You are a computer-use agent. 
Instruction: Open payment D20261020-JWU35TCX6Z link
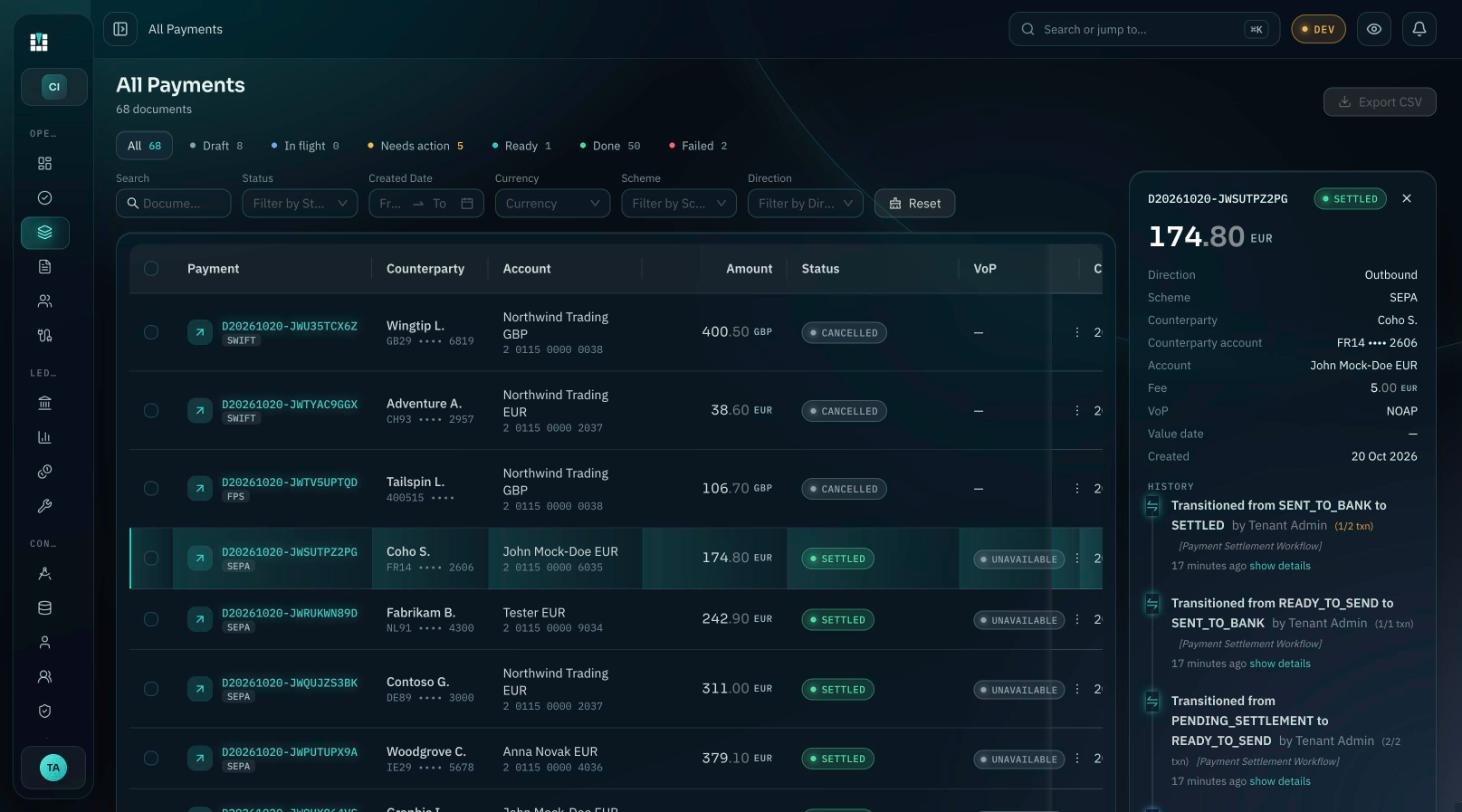(x=289, y=326)
